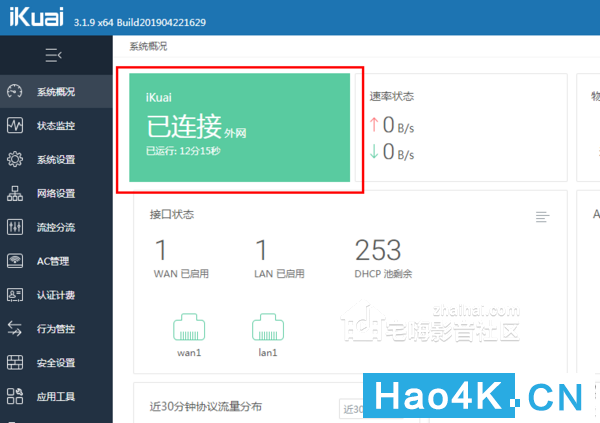Open the 接口状态 panel list menu icon
This screenshot has width=600, height=423.
(543, 217)
